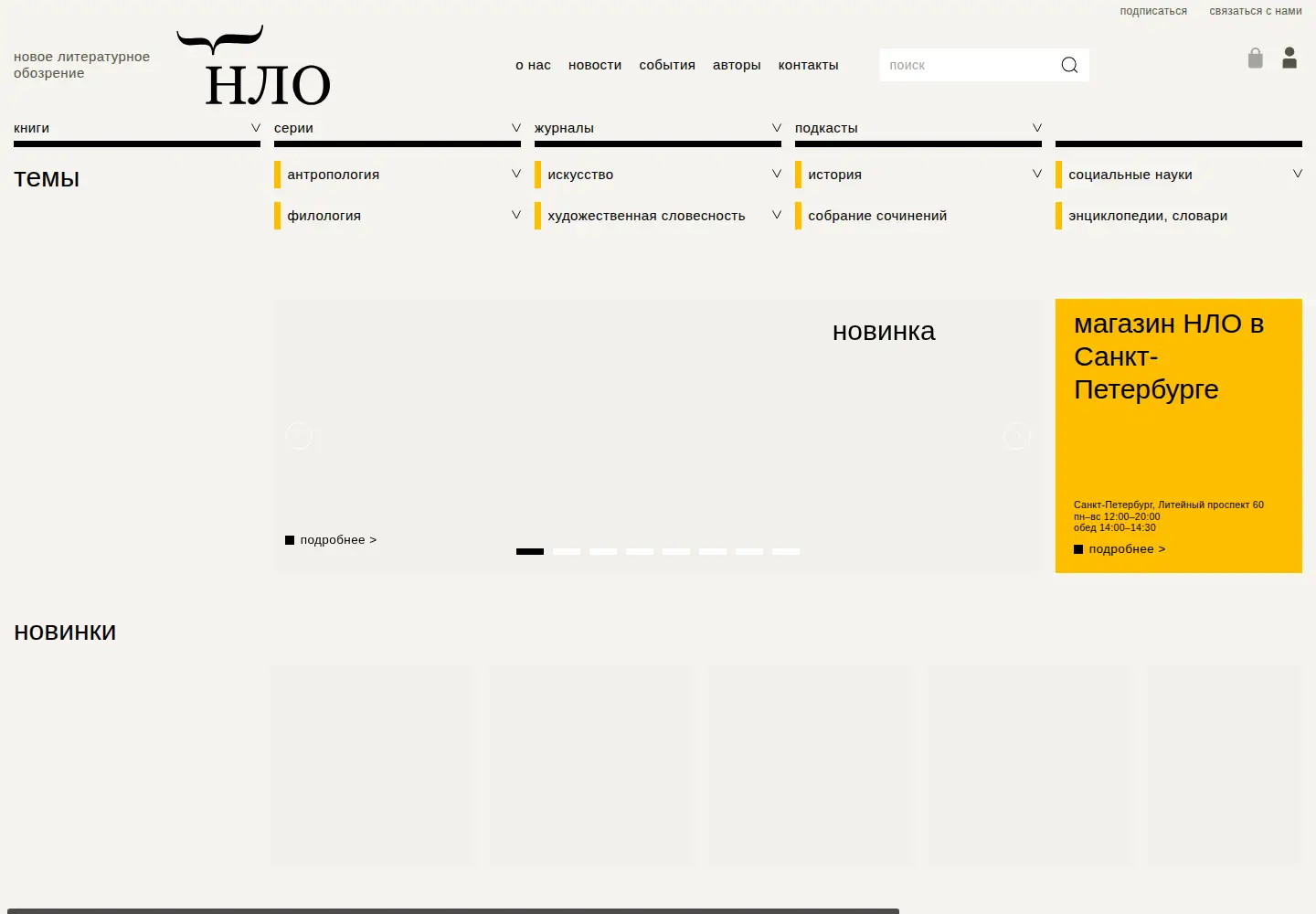The image size is (1316, 914).
Task: Open the собрание сочинений topic
Action: pyautogui.click(x=877, y=216)
